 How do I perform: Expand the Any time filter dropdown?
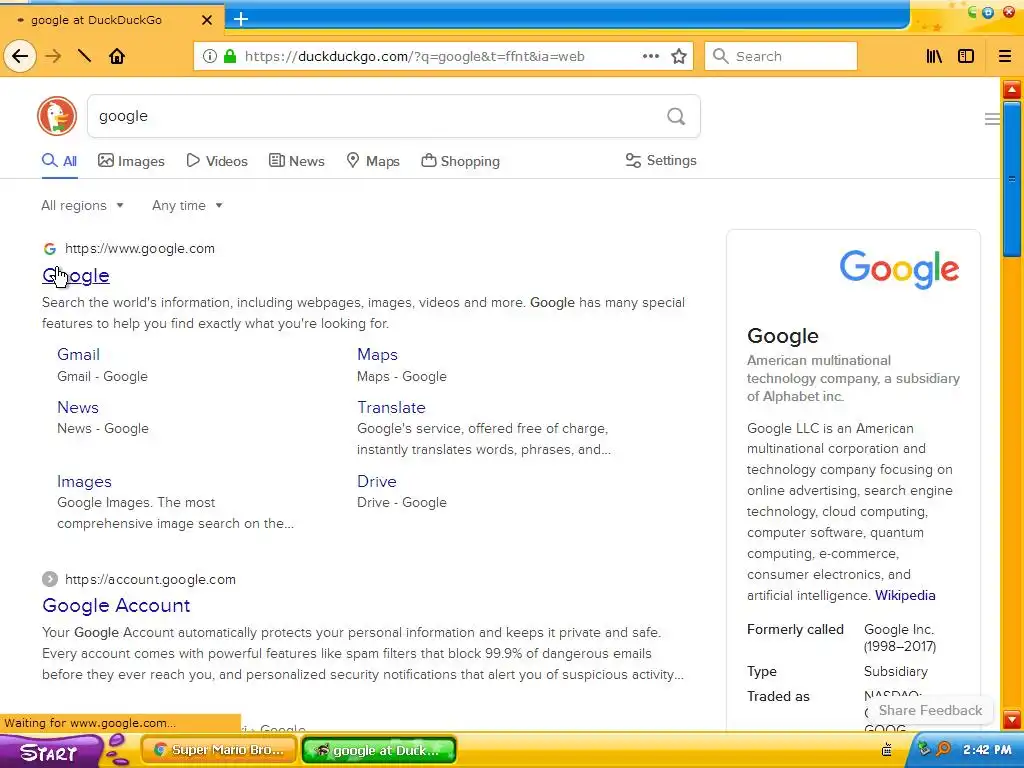click(187, 205)
